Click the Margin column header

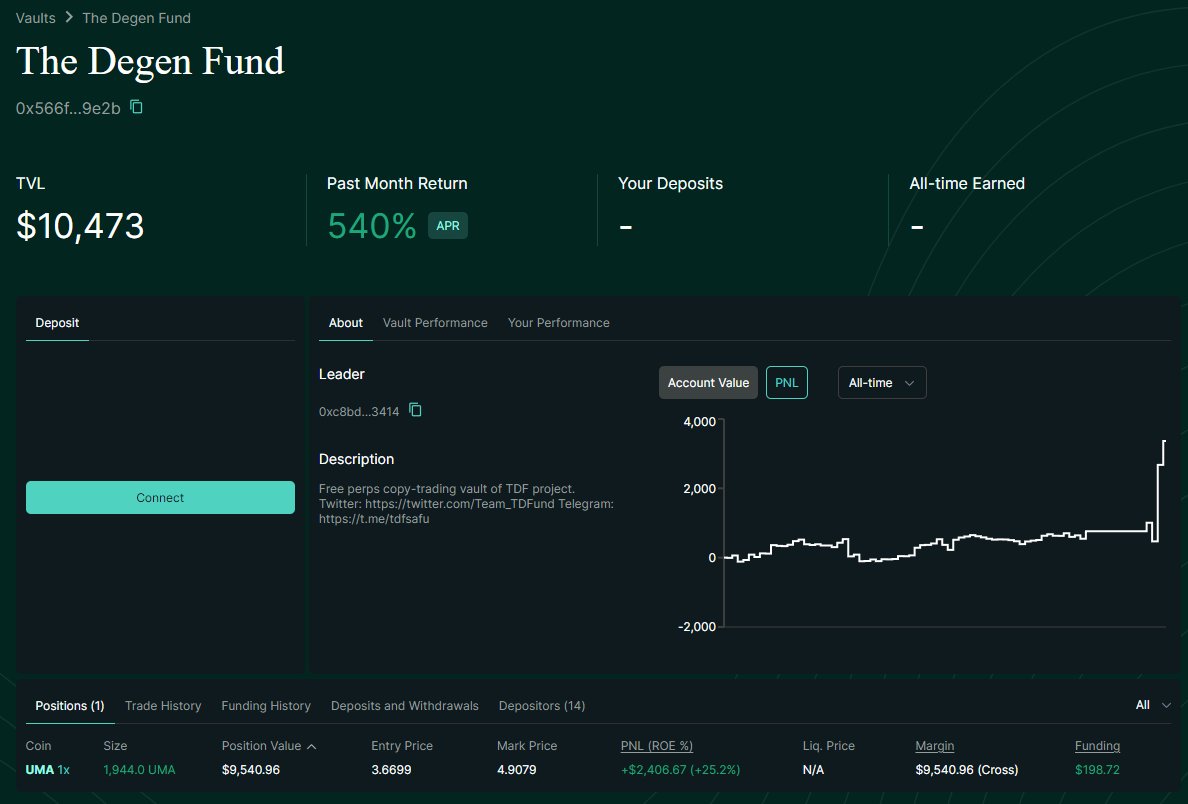tap(934, 745)
